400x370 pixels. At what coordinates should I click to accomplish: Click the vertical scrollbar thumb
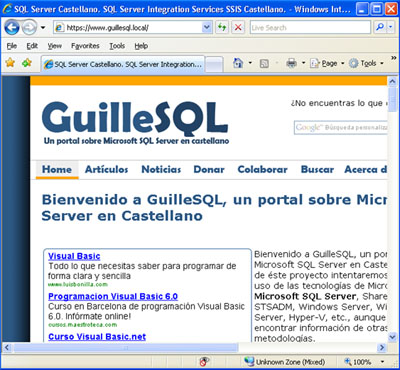tap(392, 99)
